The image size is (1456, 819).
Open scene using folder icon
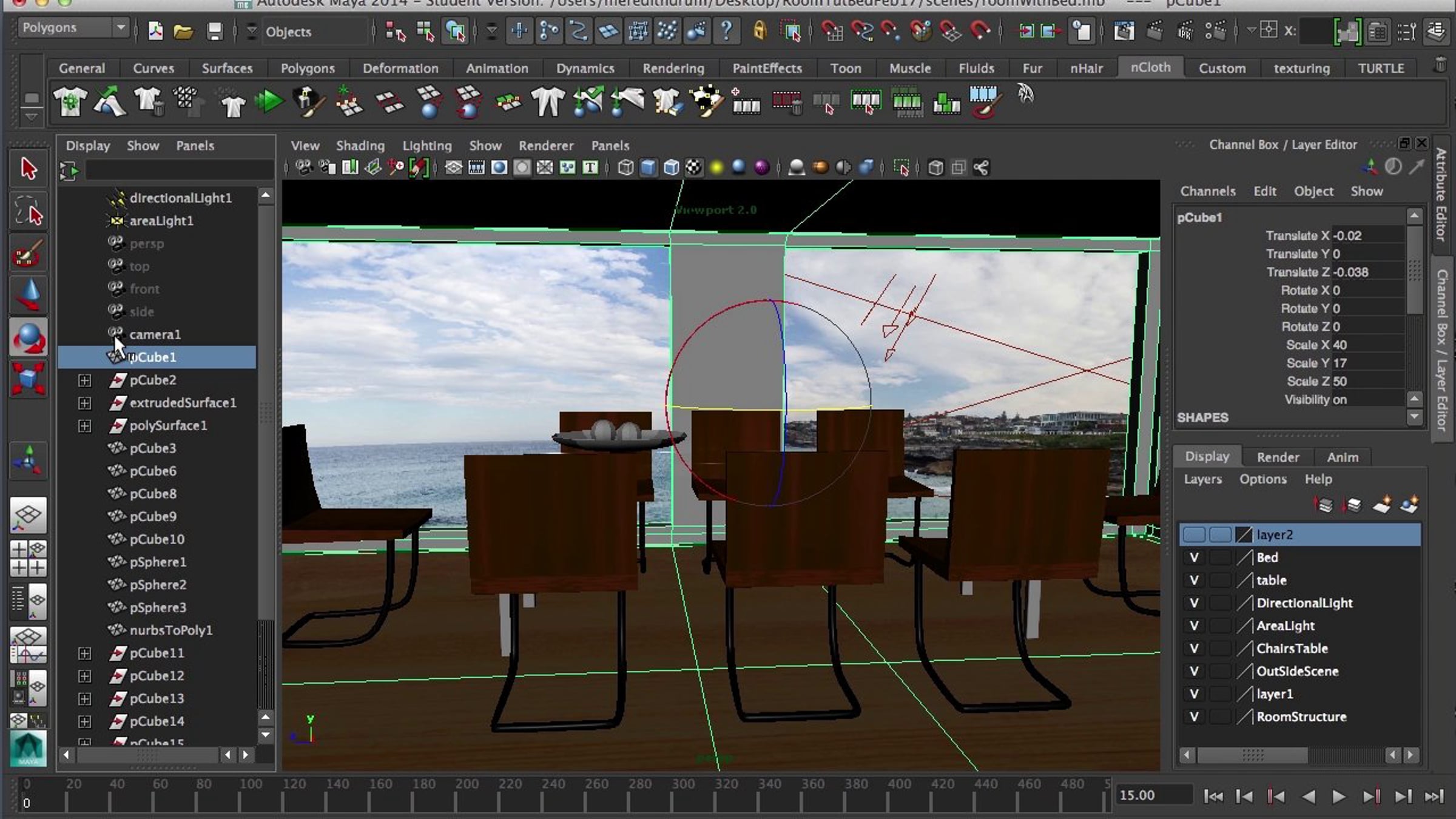pos(183,31)
